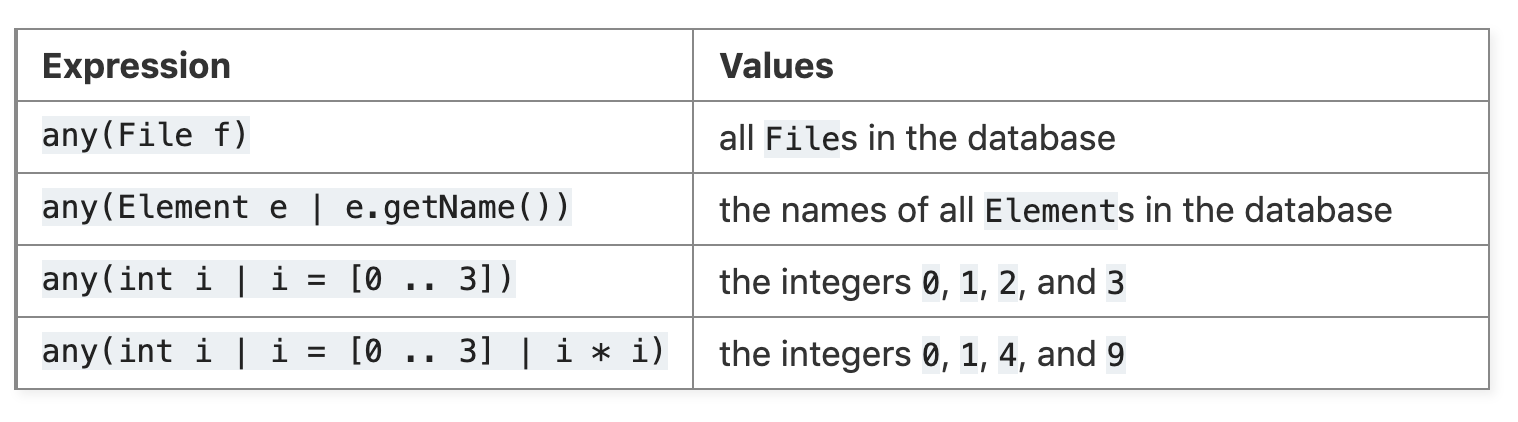Click the Expression column header
This screenshot has height=422, width=1518.
click(x=136, y=66)
